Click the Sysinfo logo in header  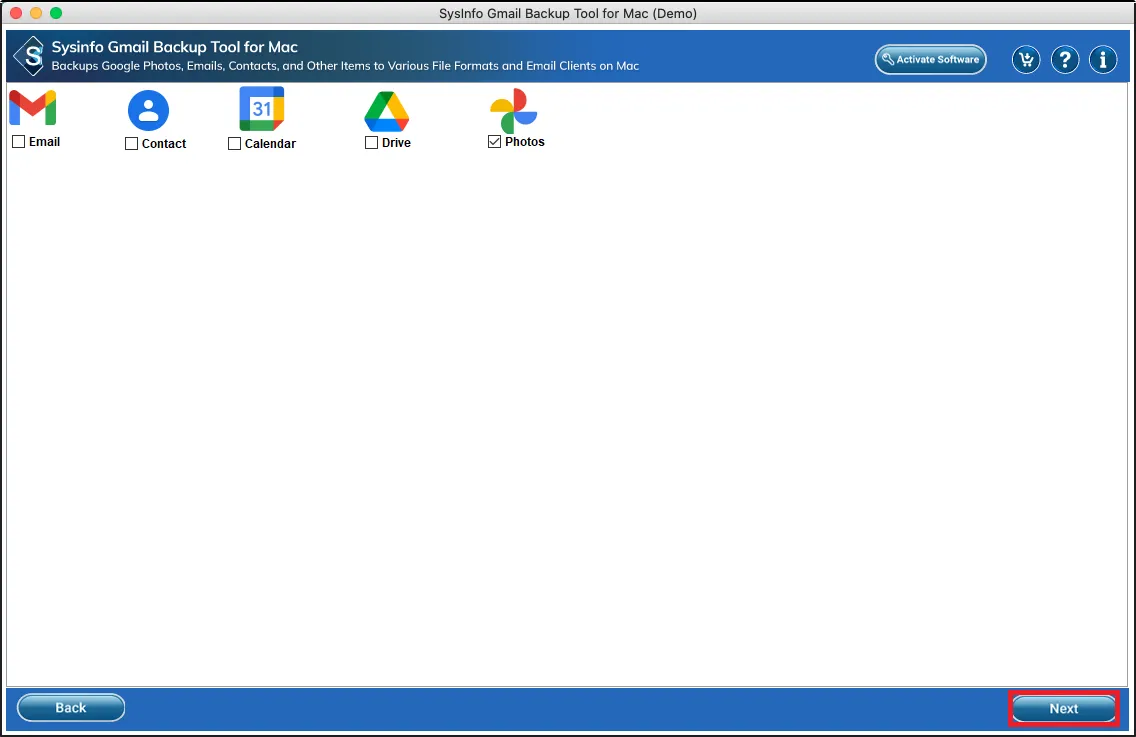(30, 56)
